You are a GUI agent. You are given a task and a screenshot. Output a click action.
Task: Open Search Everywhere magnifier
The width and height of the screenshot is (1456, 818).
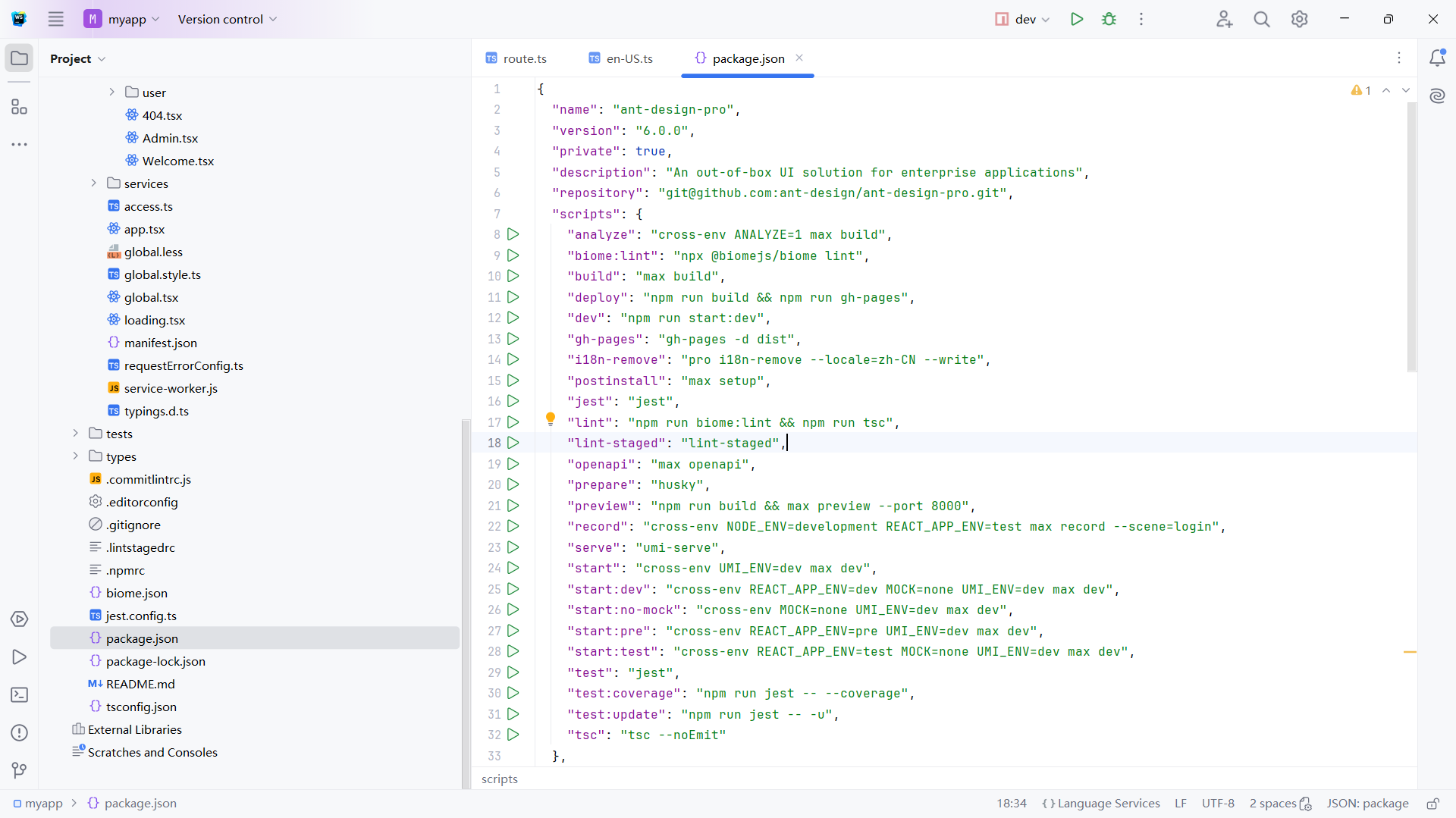click(x=1262, y=19)
